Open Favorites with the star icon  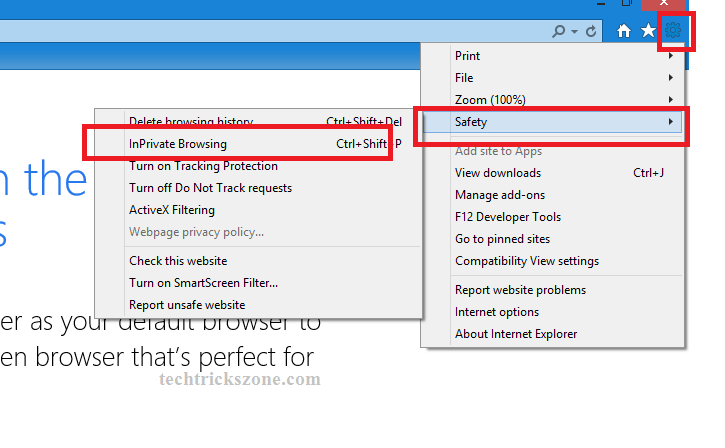point(648,31)
